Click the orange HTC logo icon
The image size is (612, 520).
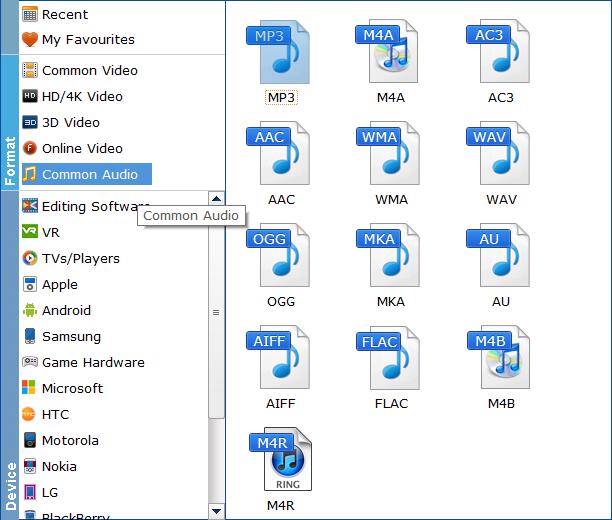click(29, 414)
